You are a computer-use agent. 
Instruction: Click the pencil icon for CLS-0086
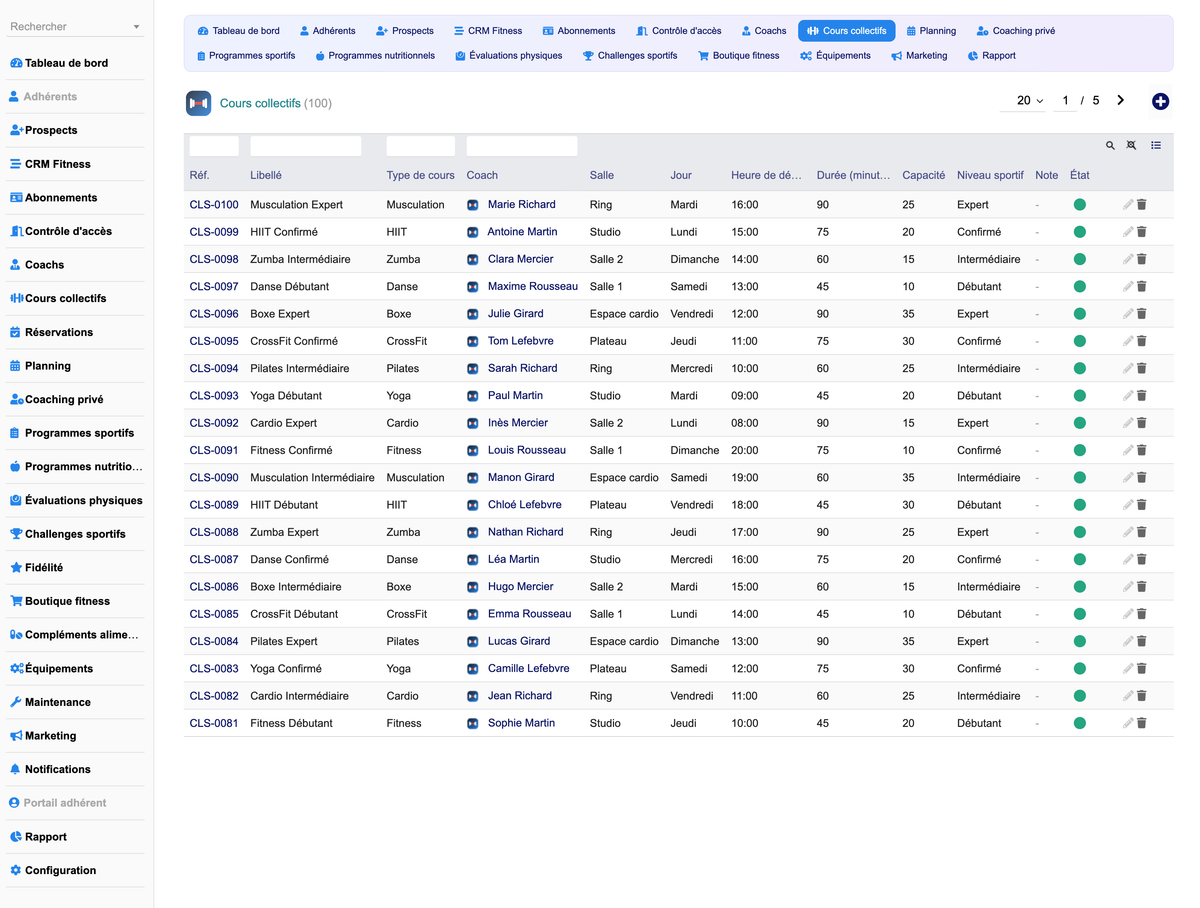coord(1128,586)
